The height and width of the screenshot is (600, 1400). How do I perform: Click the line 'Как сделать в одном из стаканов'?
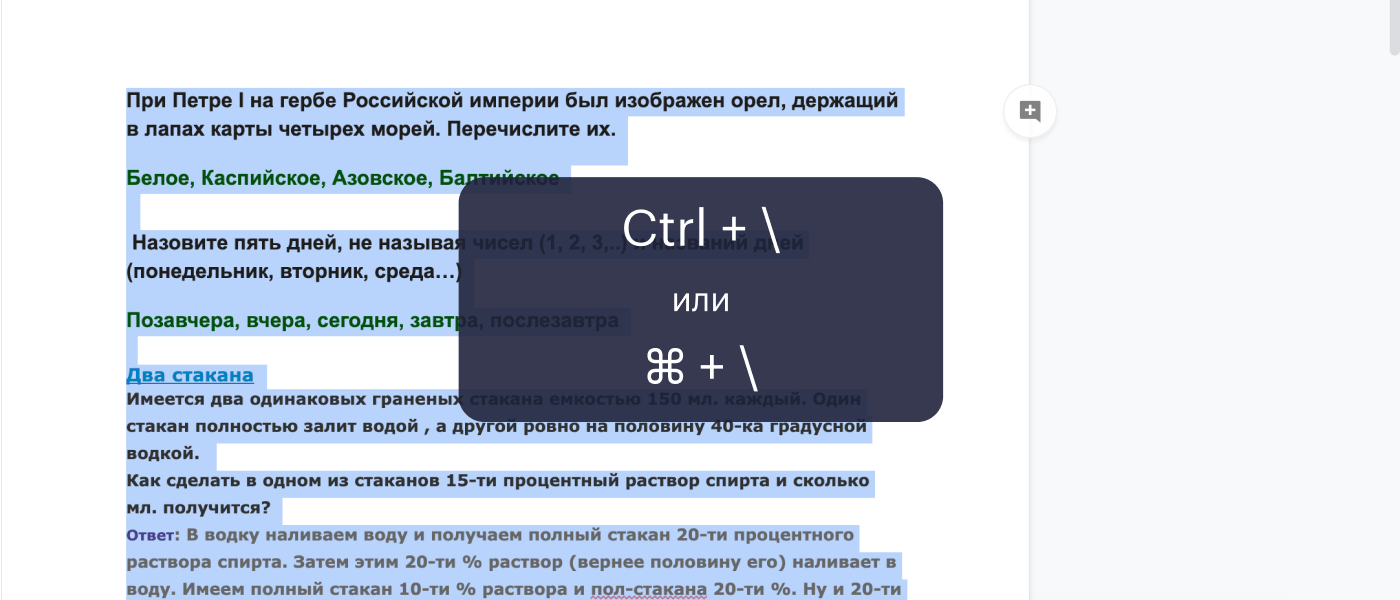(498, 481)
